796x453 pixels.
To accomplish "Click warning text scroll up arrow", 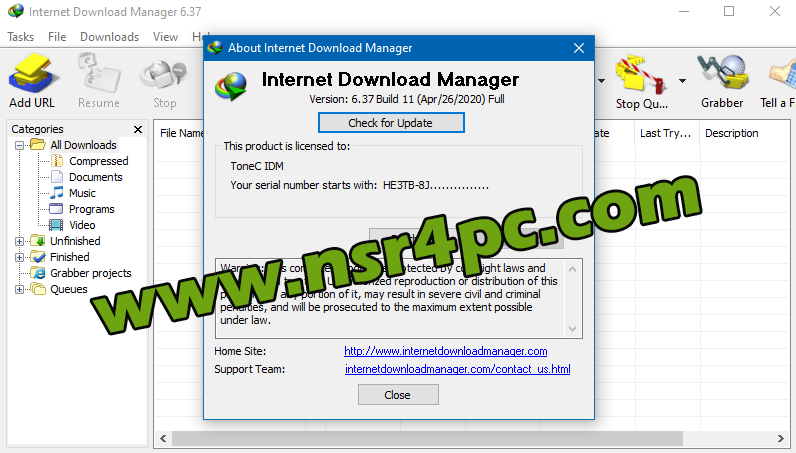I will pos(573,269).
